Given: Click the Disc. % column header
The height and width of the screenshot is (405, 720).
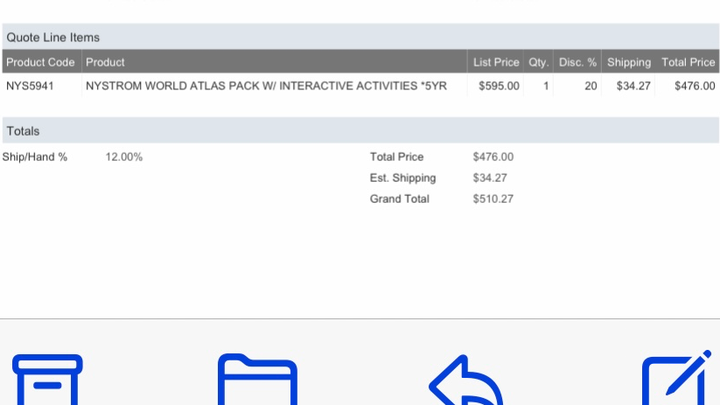Looking at the screenshot, I should pyautogui.click(x=578, y=62).
